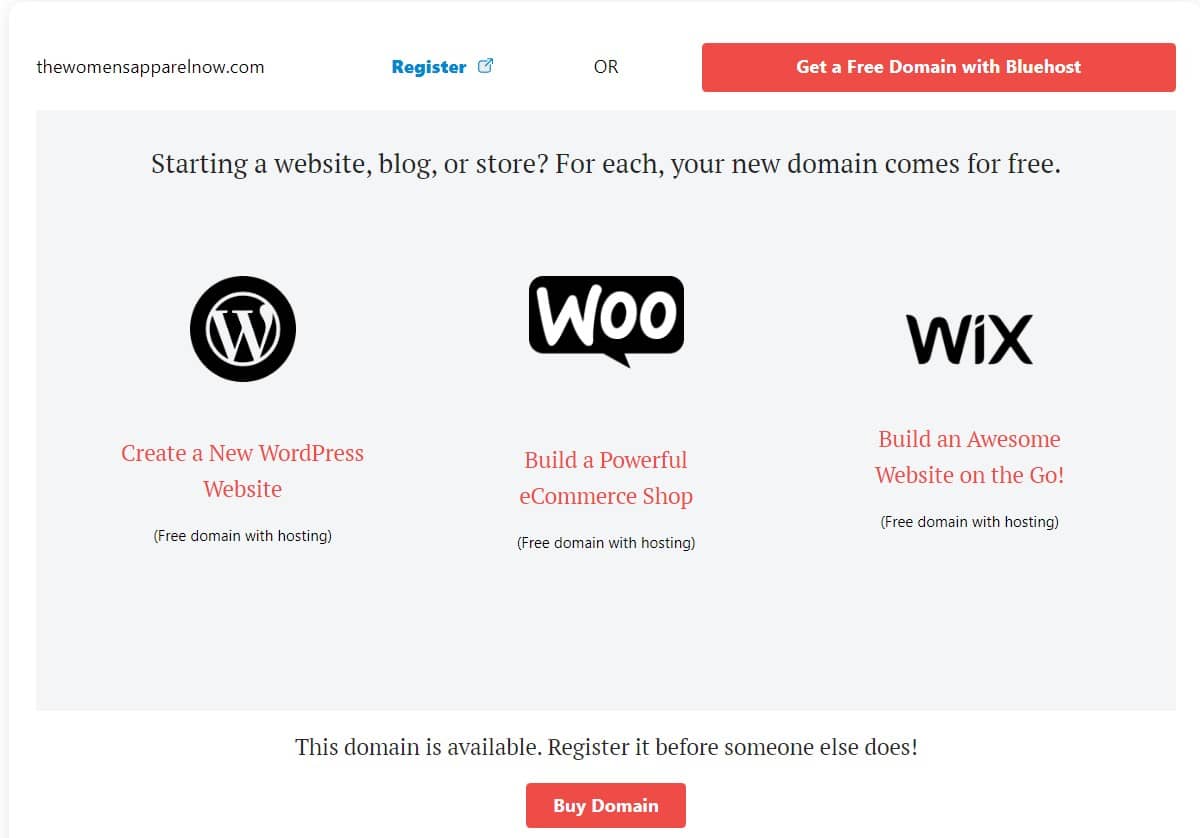Screen dimensions: 1200x838
Task: Open Build an Awesome Website on the Go link
Action: pyautogui.click(x=969, y=457)
